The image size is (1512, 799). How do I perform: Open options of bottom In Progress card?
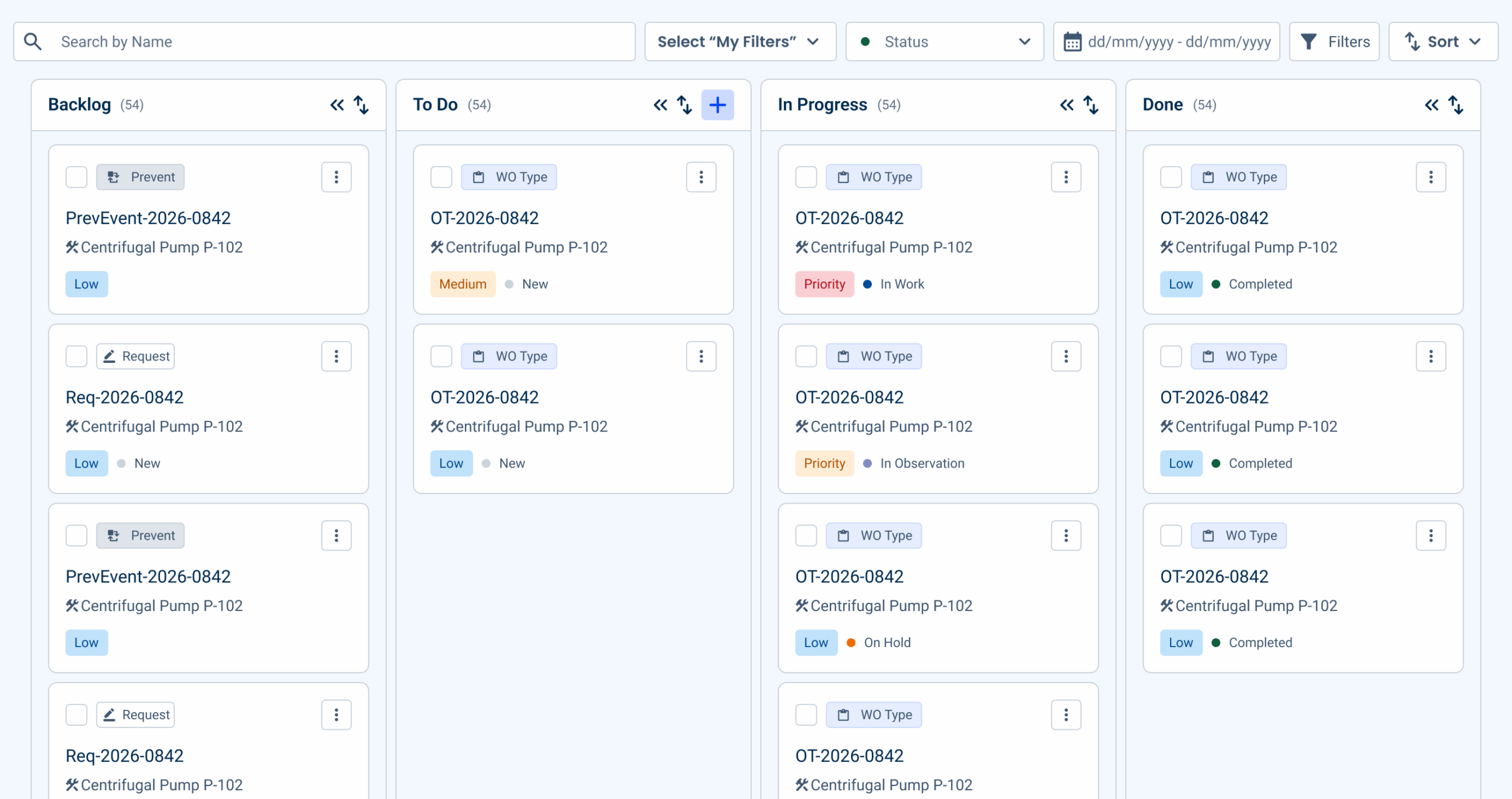pyautogui.click(x=1066, y=715)
